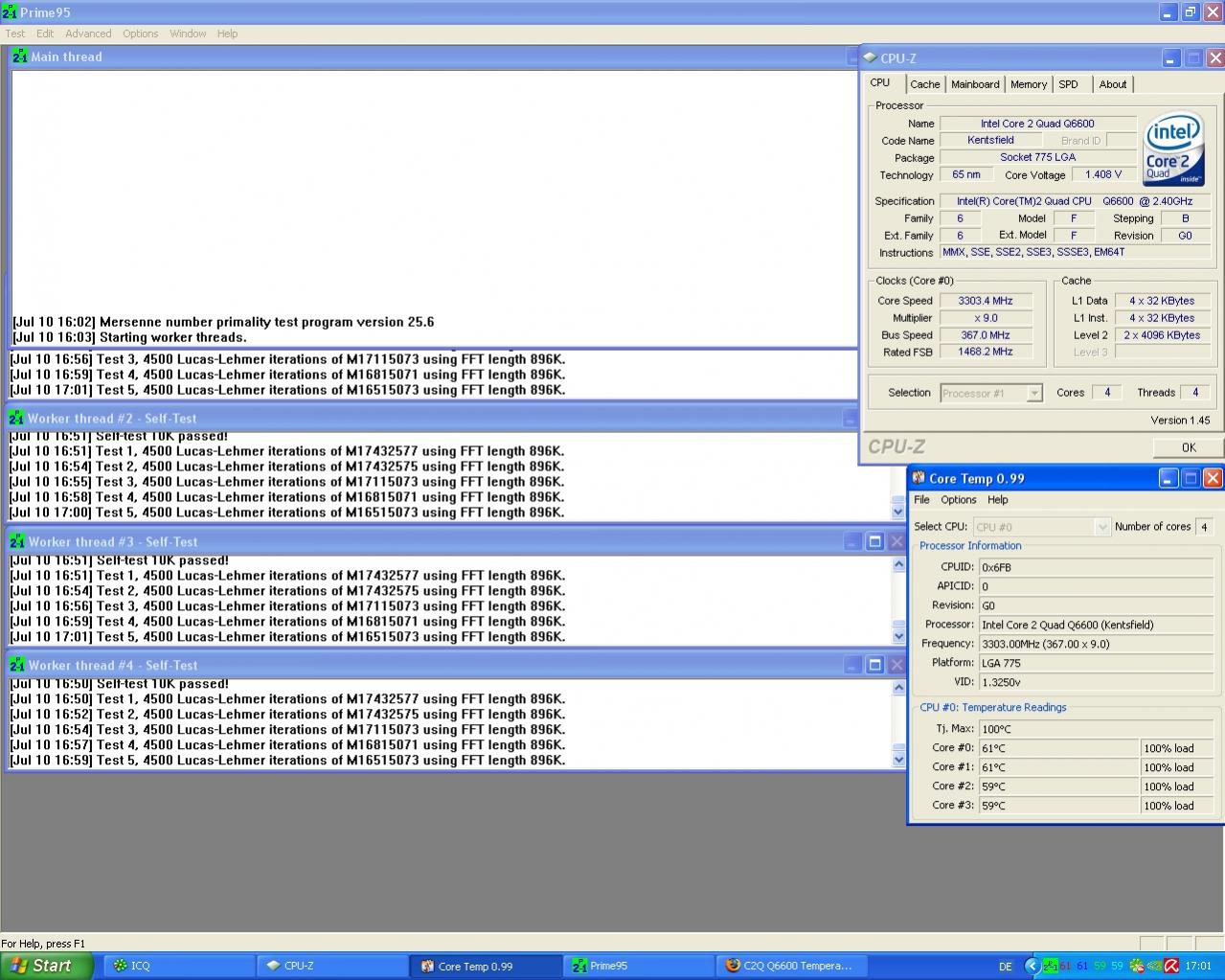Click the VID field showing 1.3250v
Image resolution: width=1225 pixels, height=980 pixels.
[x=1098, y=682]
